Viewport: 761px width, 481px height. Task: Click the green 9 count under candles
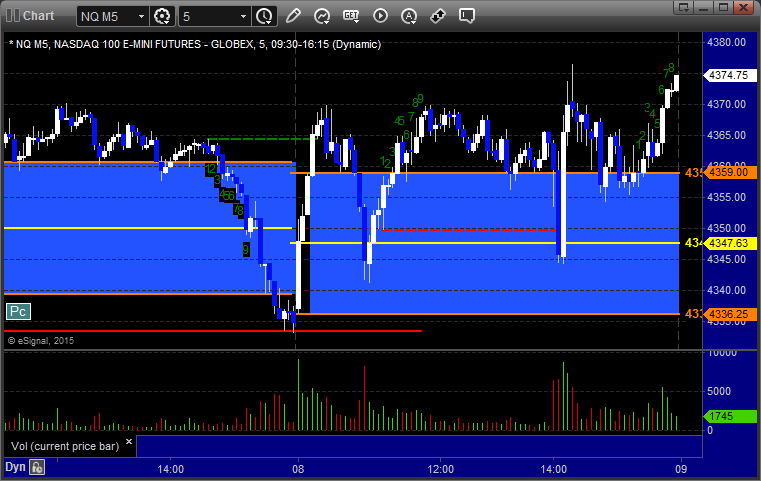[x=246, y=250]
